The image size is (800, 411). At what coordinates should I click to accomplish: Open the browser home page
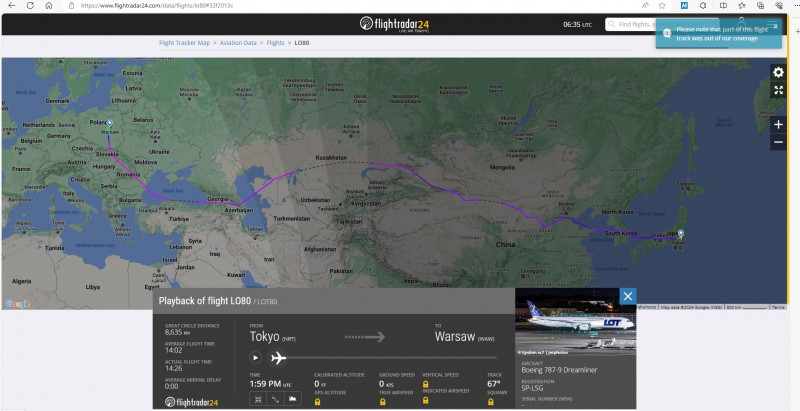[48, 6]
